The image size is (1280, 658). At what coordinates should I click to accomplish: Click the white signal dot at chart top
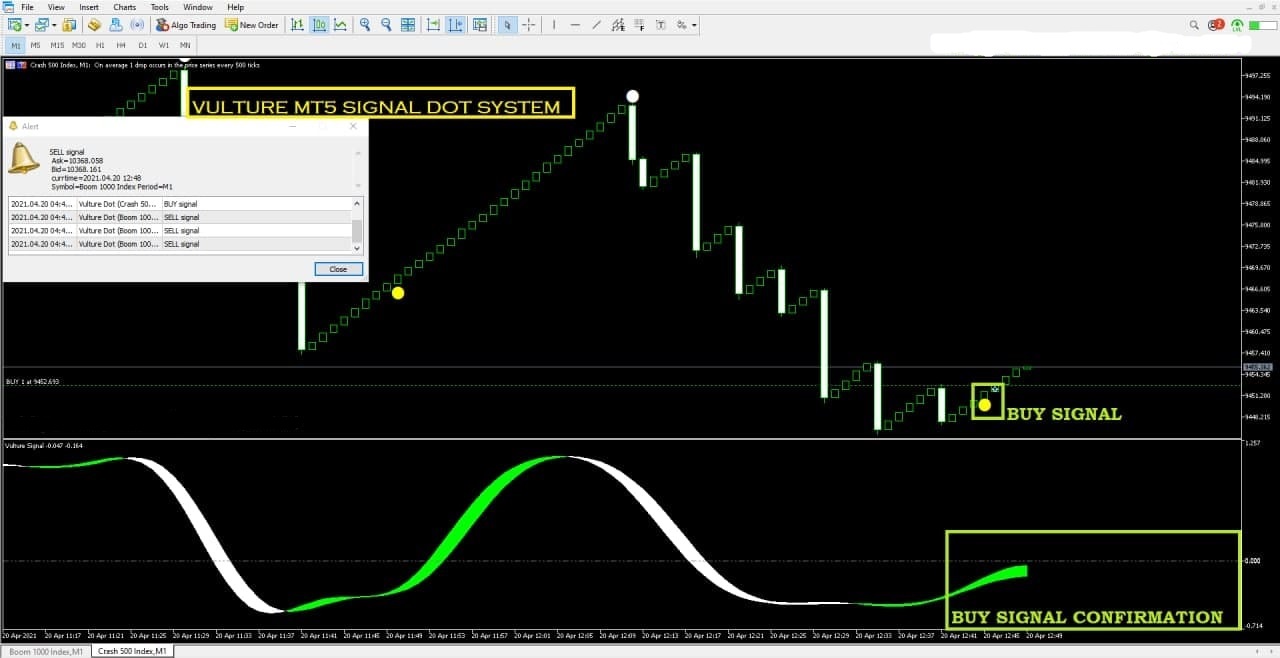tap(632, 97)
